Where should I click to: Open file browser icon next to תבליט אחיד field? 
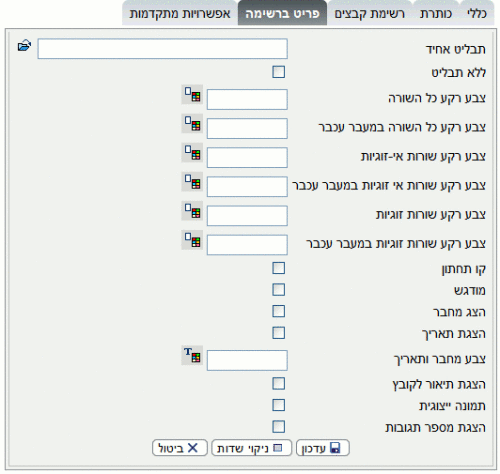(24, 46)
